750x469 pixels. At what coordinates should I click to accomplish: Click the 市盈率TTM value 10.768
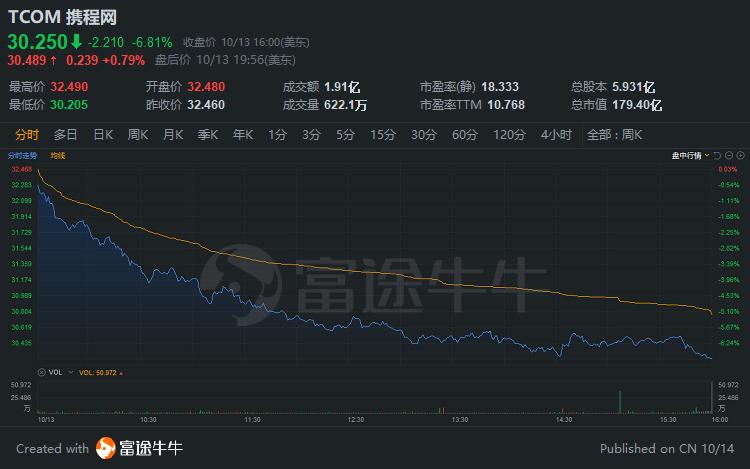pos(506,105)
